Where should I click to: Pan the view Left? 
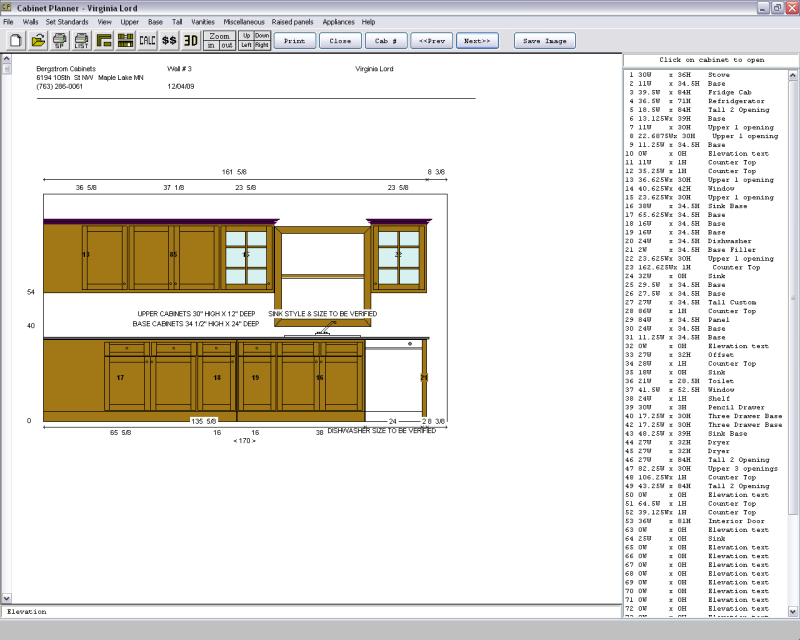pos(246,45)
